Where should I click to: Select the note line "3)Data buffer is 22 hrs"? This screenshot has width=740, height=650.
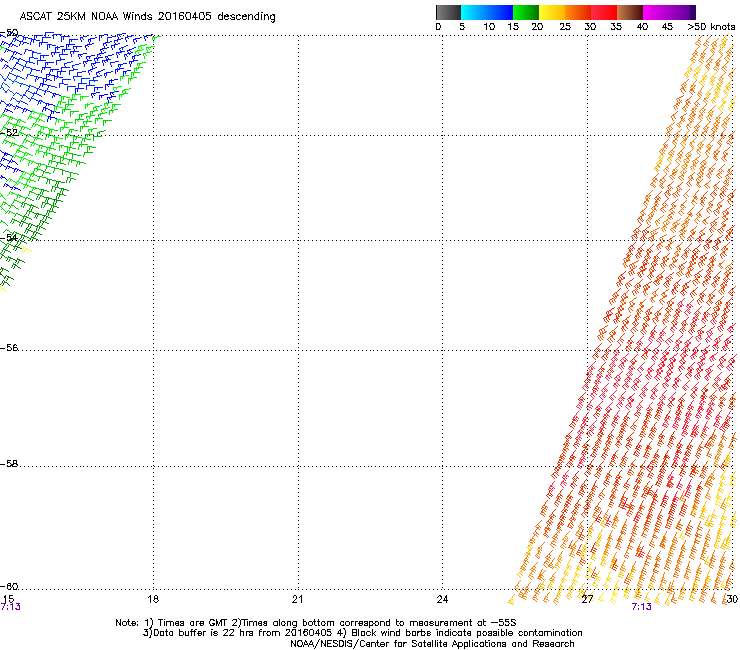click(x=362, y=633)
